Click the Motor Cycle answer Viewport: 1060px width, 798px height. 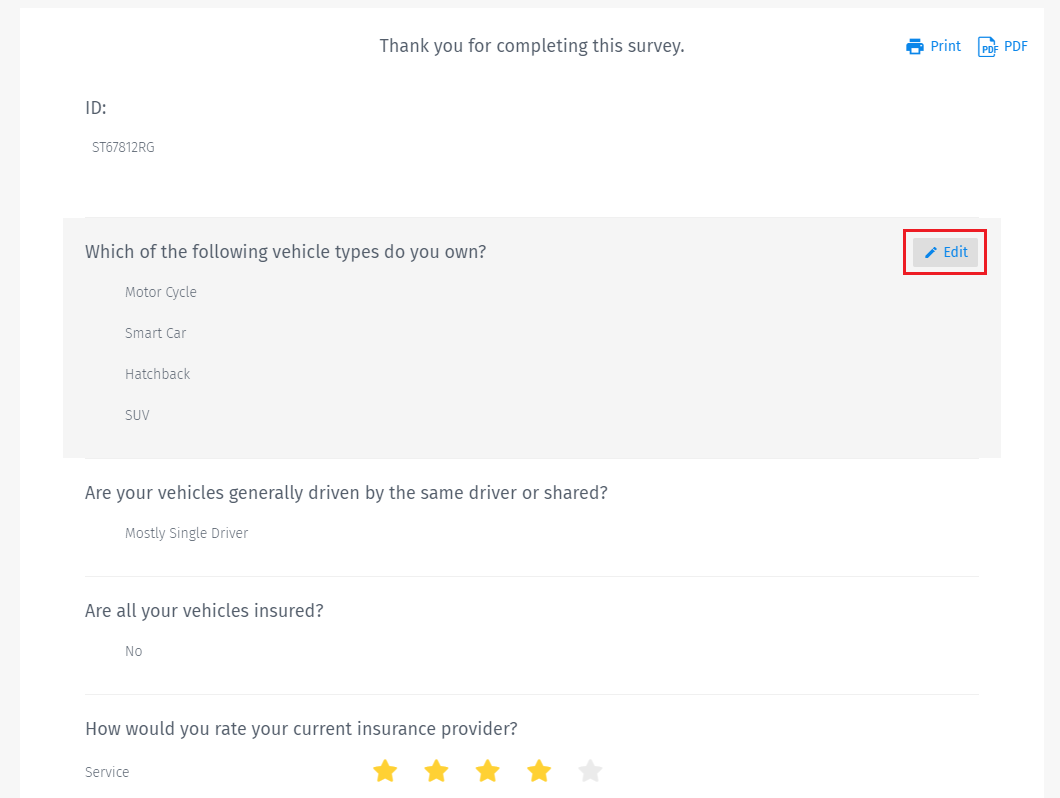point(161,292)
